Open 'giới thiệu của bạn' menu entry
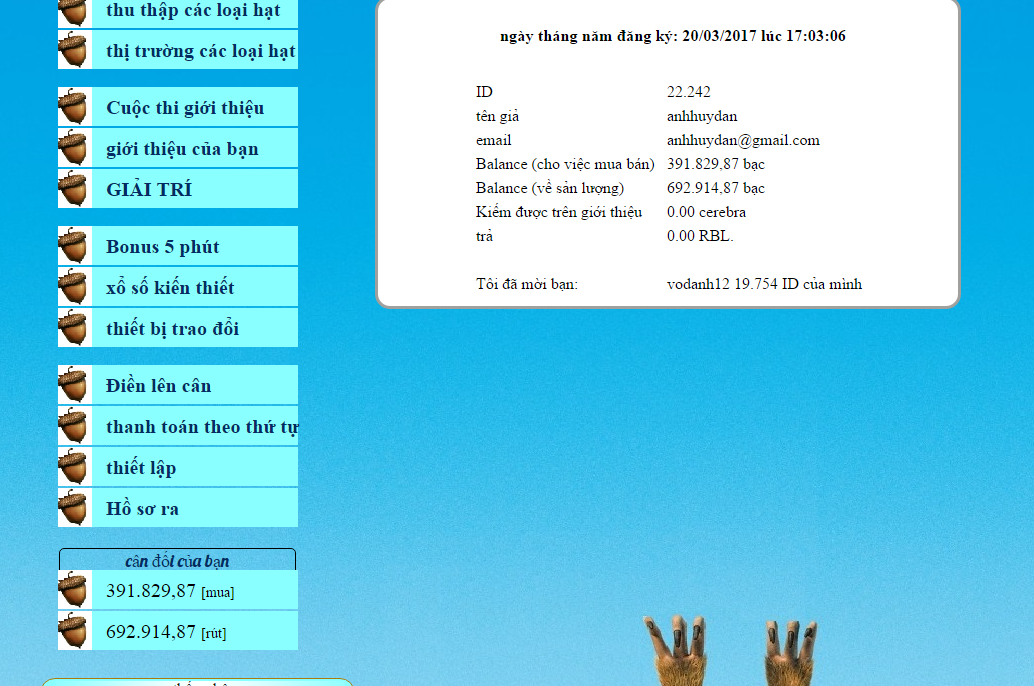 pos(178,148)
